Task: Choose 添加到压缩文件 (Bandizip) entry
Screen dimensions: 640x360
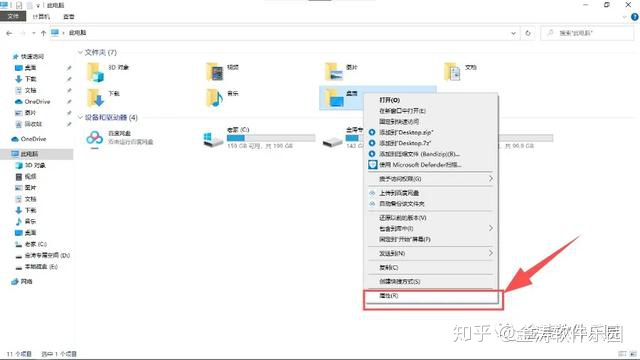Action: tap(431, 154)
